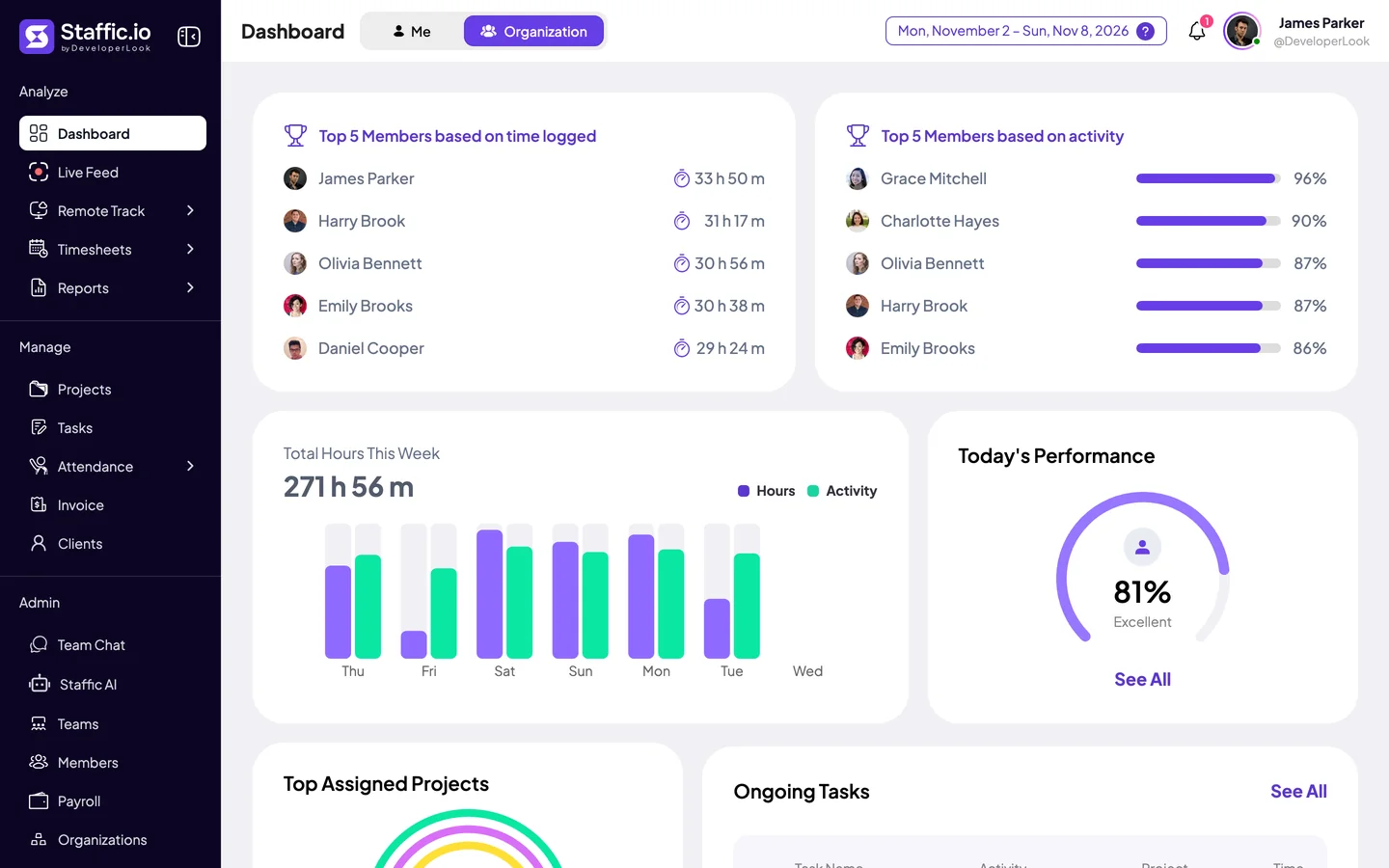Screen dimensions: 1389x868
Task: Switch to the Me view
Action: [412, 31]
